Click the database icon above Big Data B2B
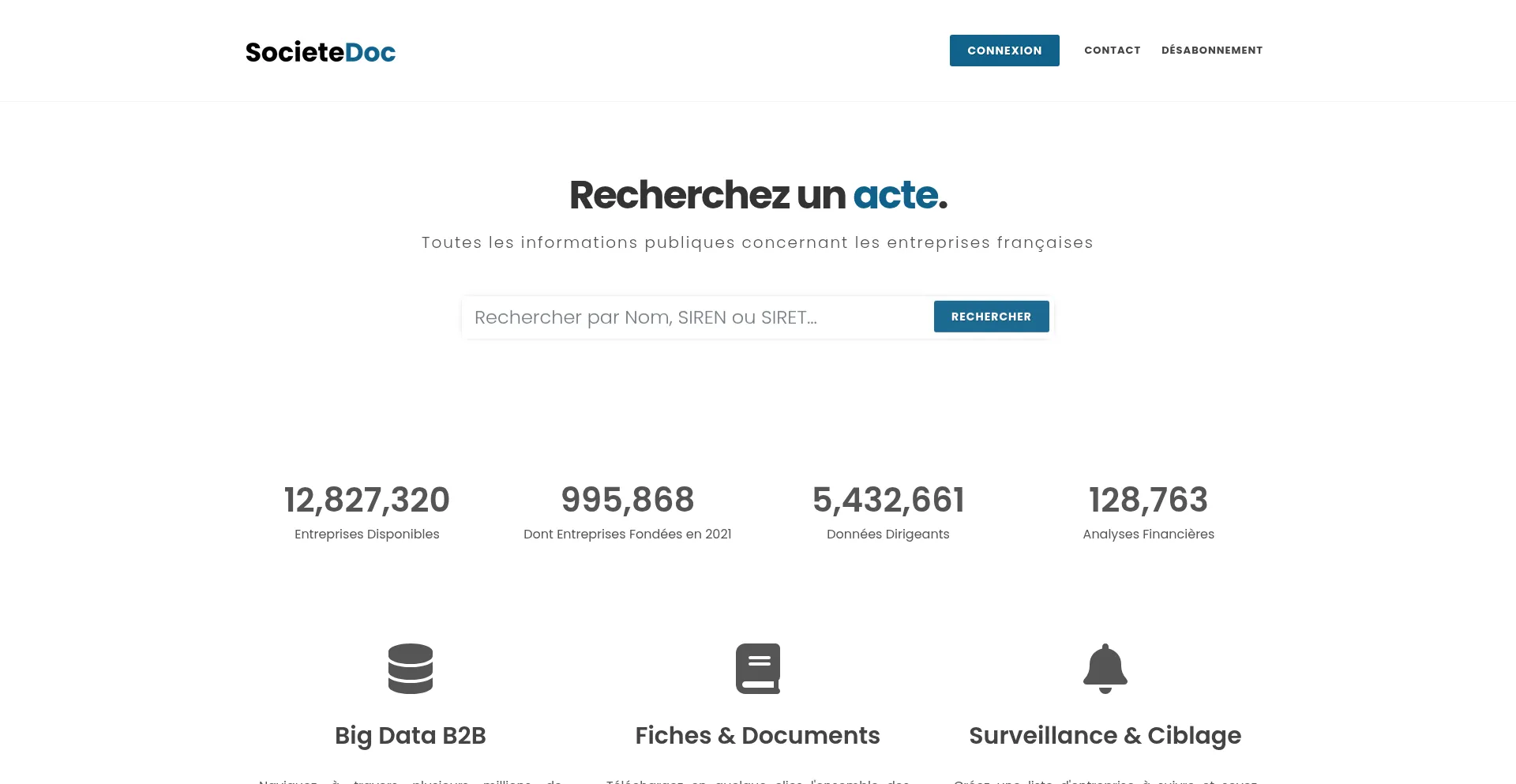Image resolution: width=1516 pixels, height=784 pixels. (410, 669)
